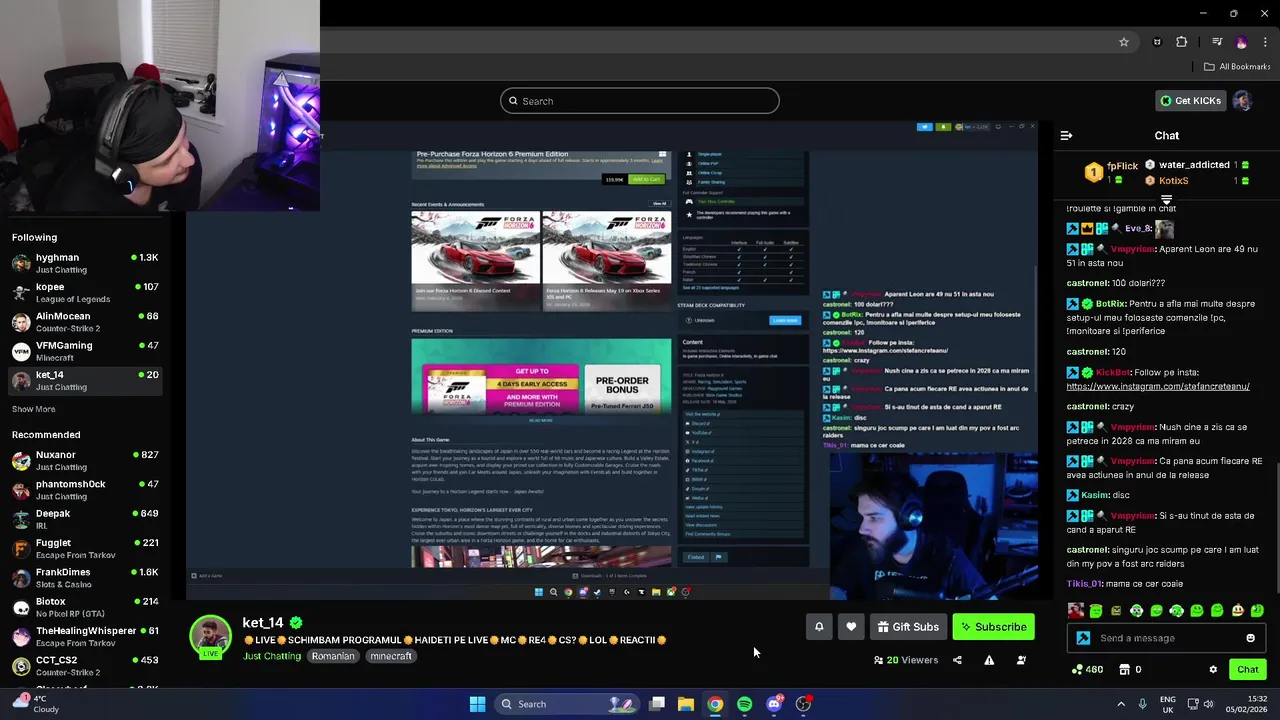Click the report warning triangle icon
Screen dimensions: 1280x720
pos(989,660)
